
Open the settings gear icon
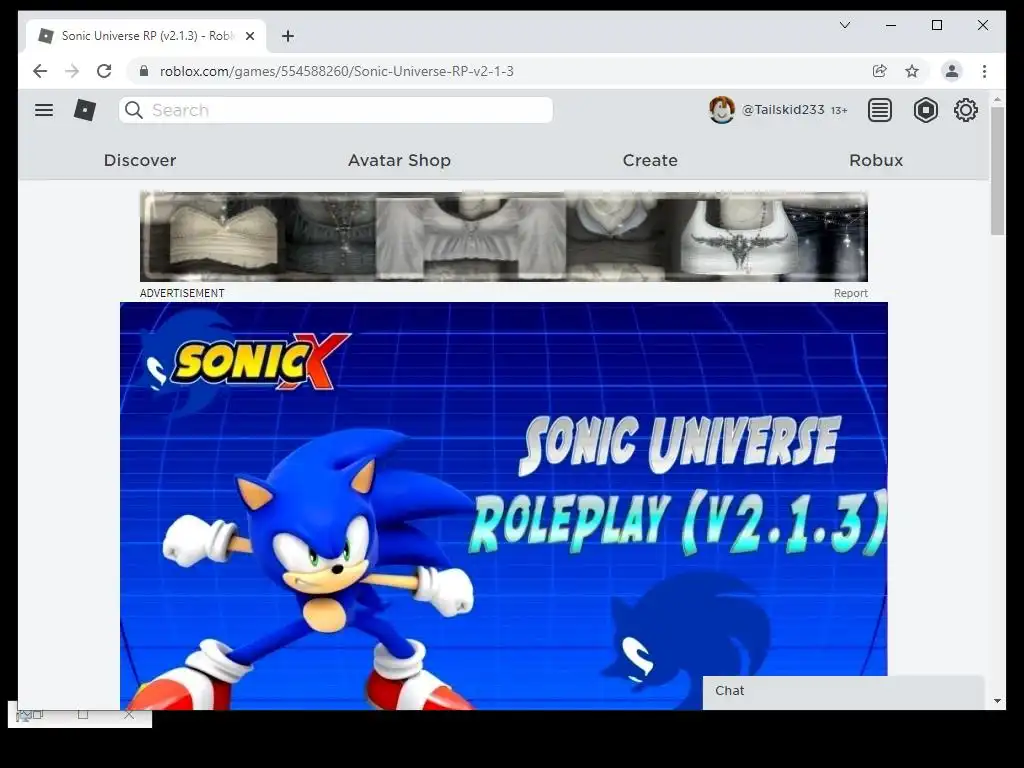click(x=965, y=110)
